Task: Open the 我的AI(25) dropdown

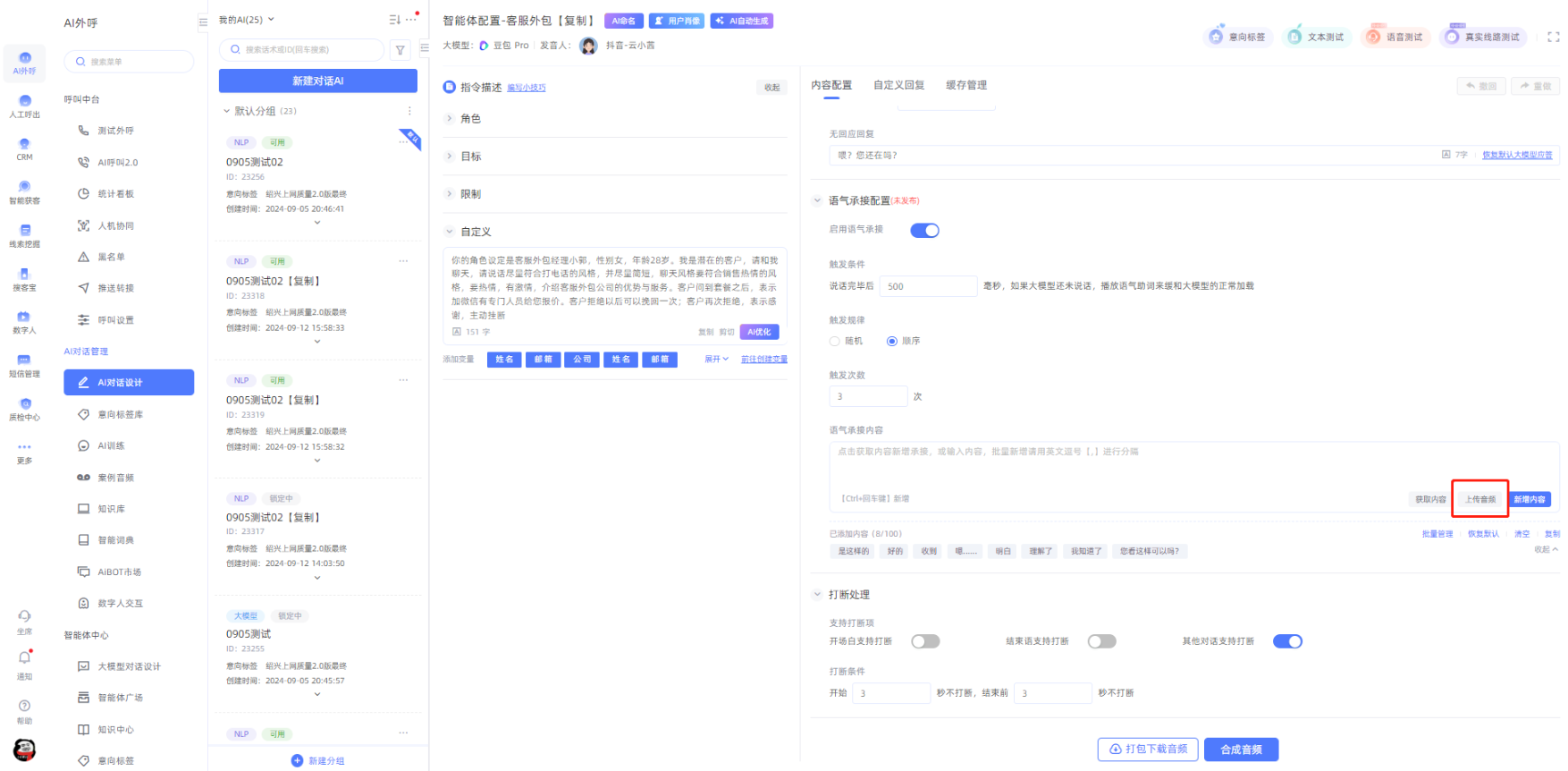Action: point(247,20)
